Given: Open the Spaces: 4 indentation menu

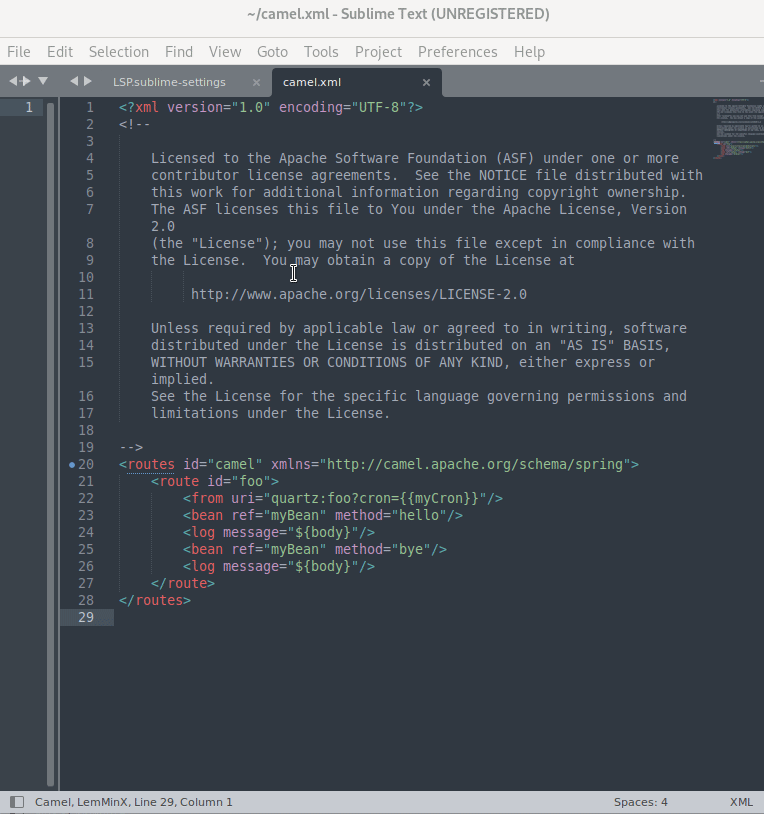Looking at the screenshot, I should [x=640, y=802].
